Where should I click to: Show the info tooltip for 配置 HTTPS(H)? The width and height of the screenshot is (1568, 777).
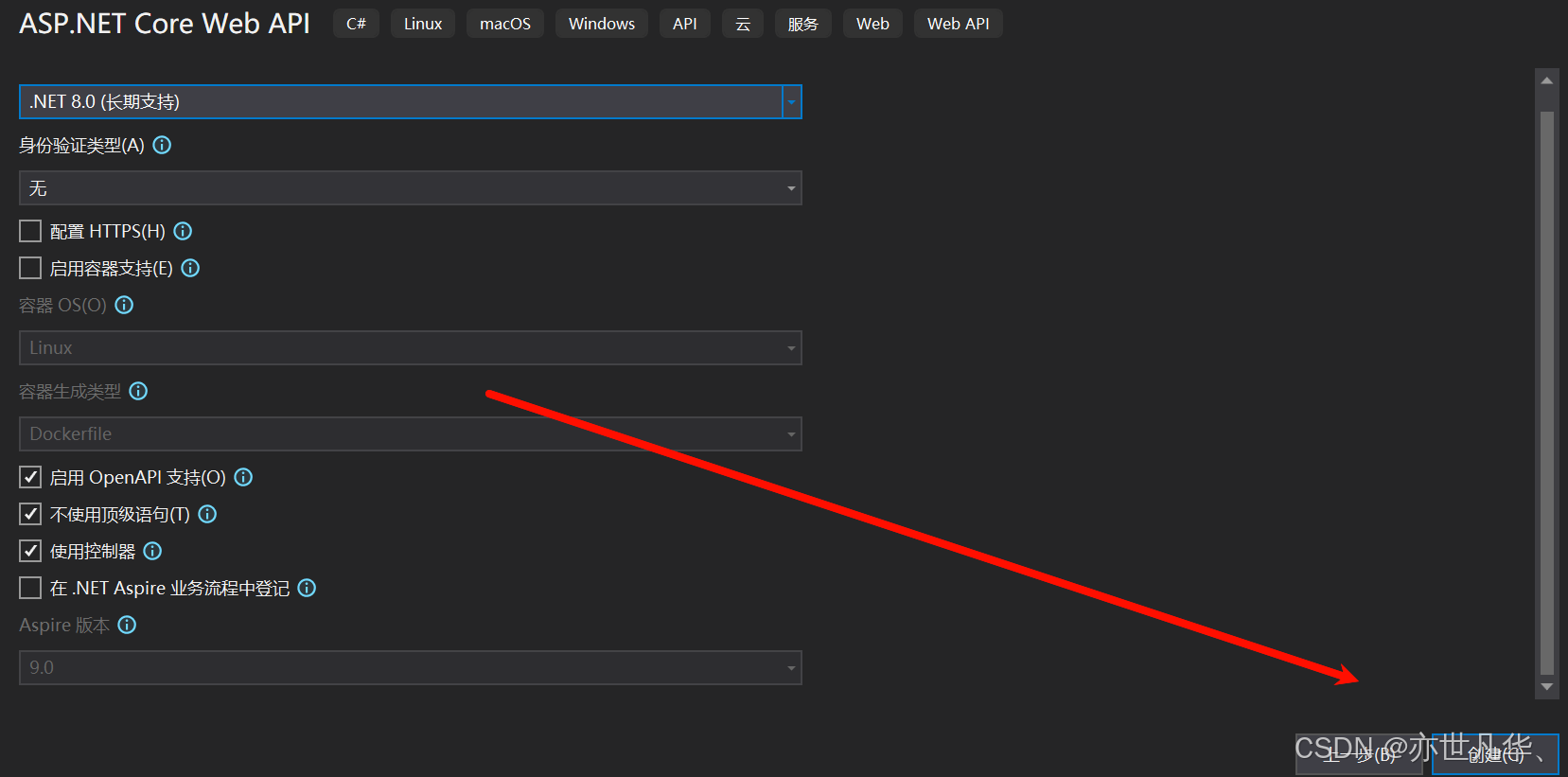click(x=183, y=231)
